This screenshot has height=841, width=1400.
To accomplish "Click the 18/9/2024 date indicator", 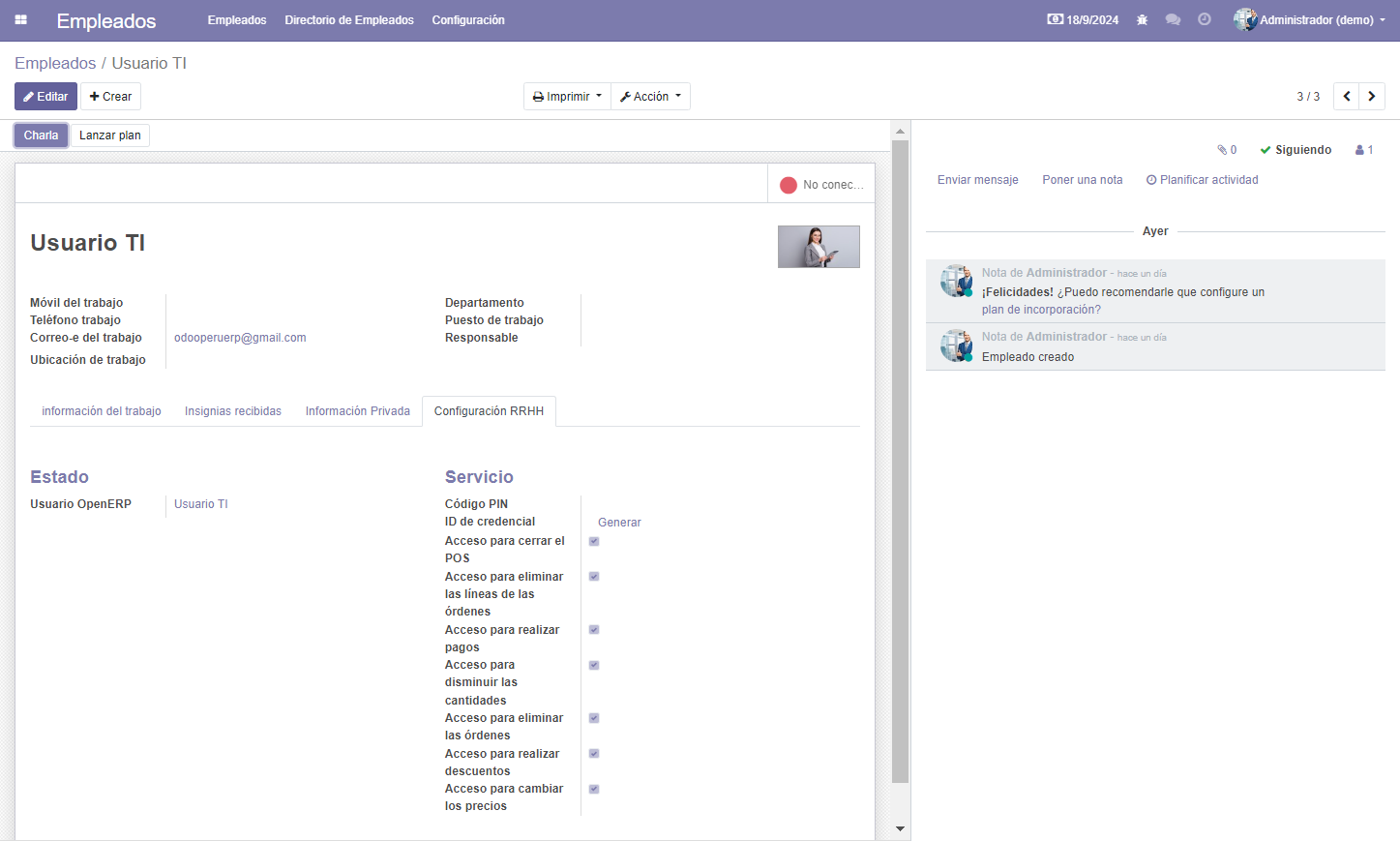I will (1083, 20).
